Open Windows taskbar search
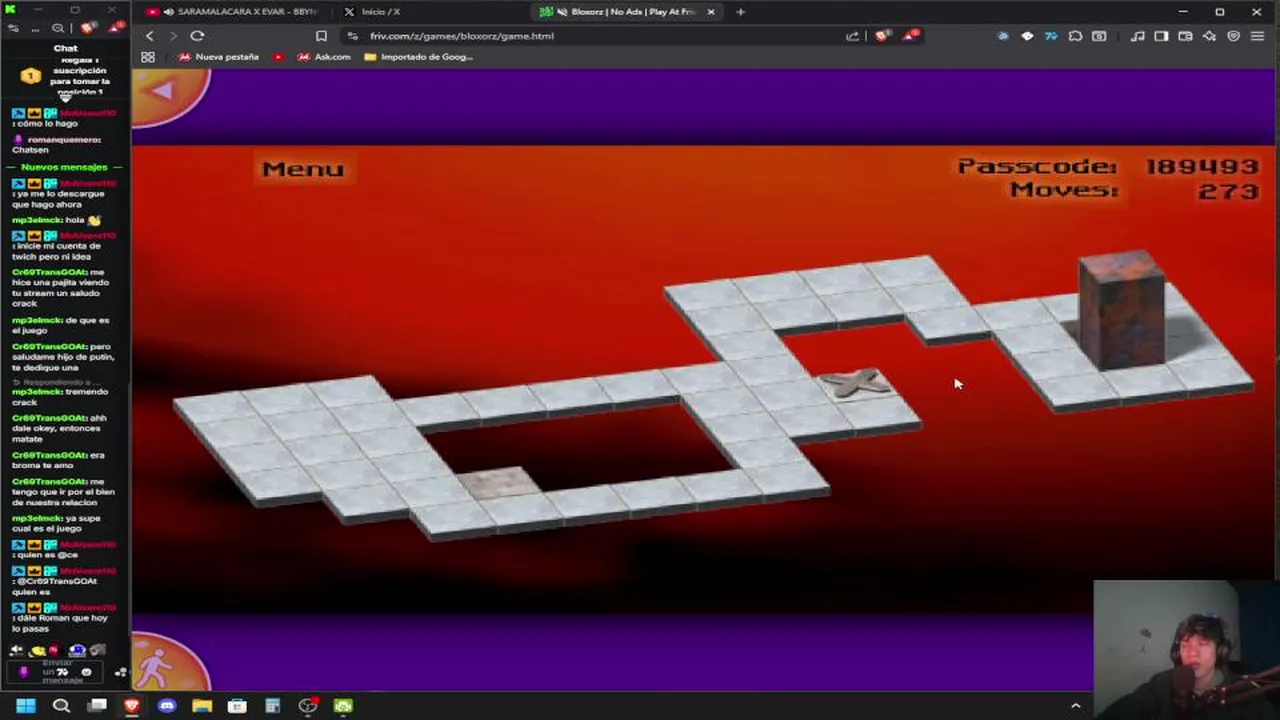 click(61, 706)
